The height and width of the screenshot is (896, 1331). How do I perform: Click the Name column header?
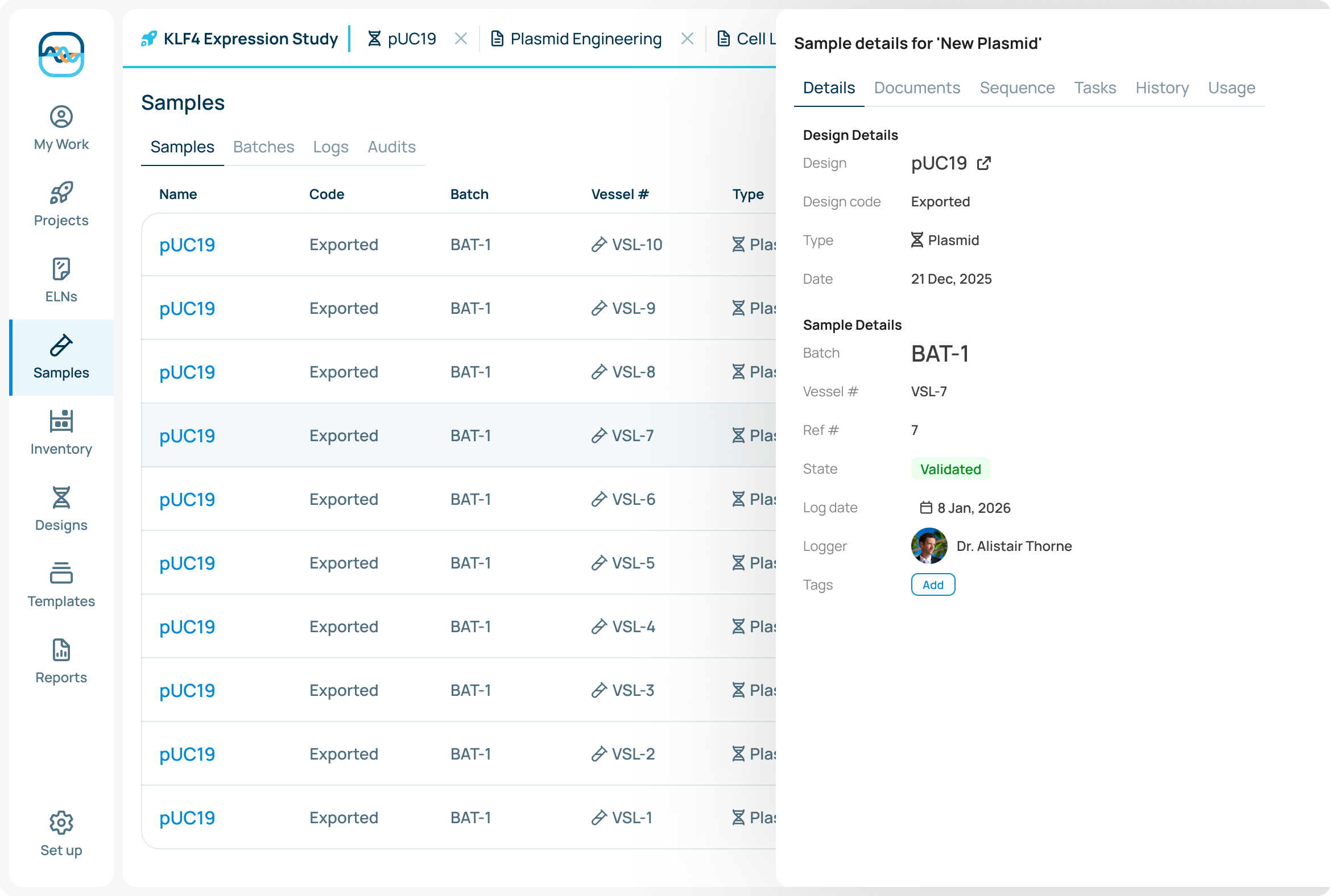[178, 194]
